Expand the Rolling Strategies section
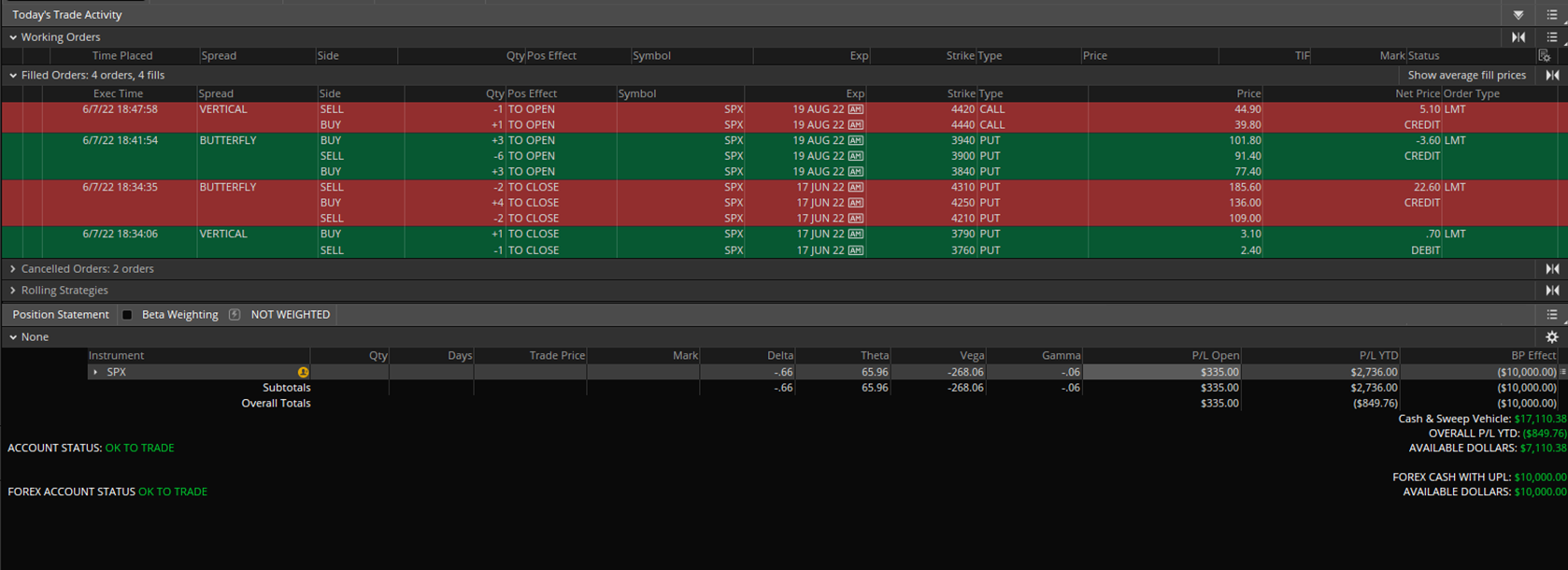The image size is (1568, 570). click(13, 291)
